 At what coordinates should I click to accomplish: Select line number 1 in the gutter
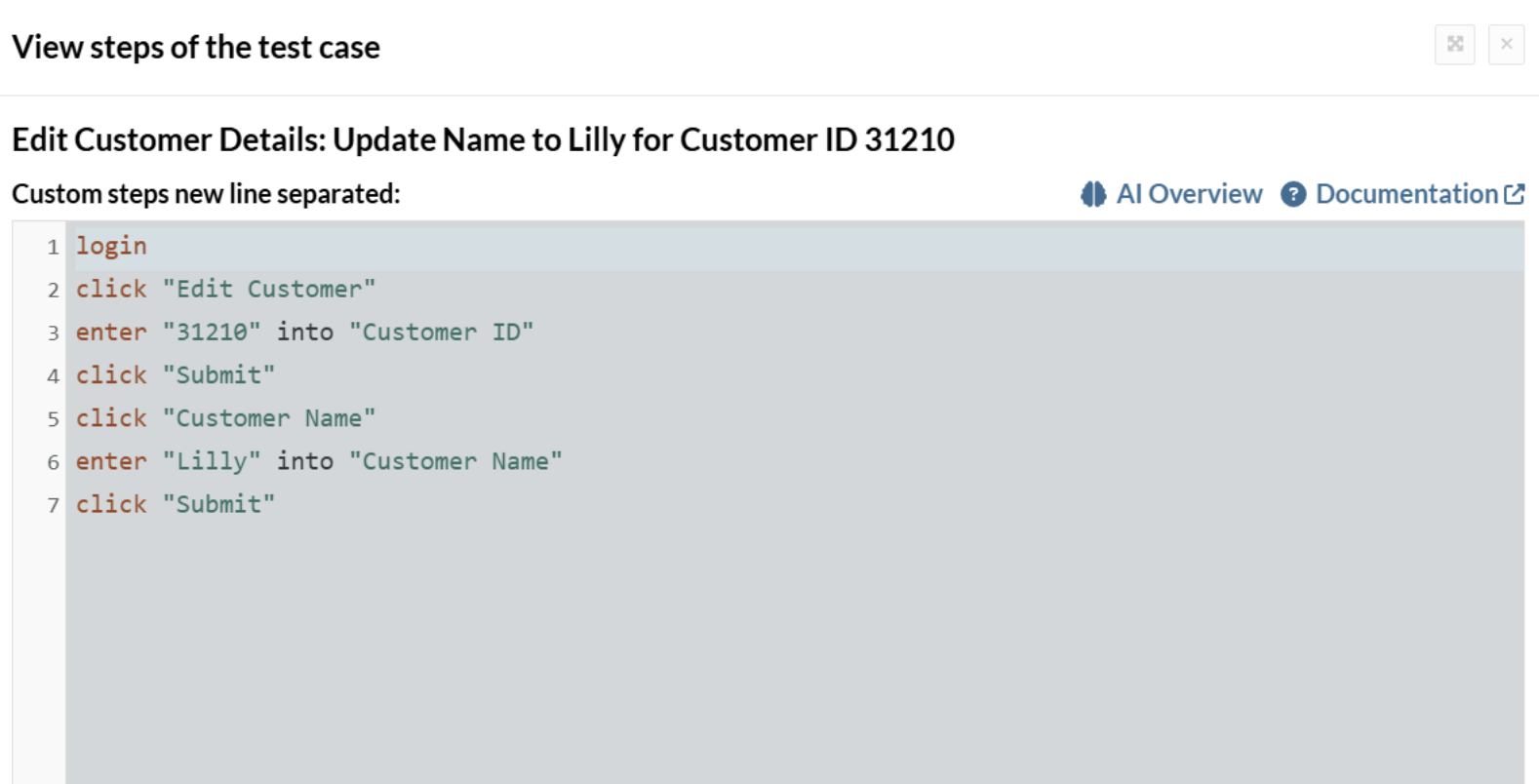tap(53, 247)
